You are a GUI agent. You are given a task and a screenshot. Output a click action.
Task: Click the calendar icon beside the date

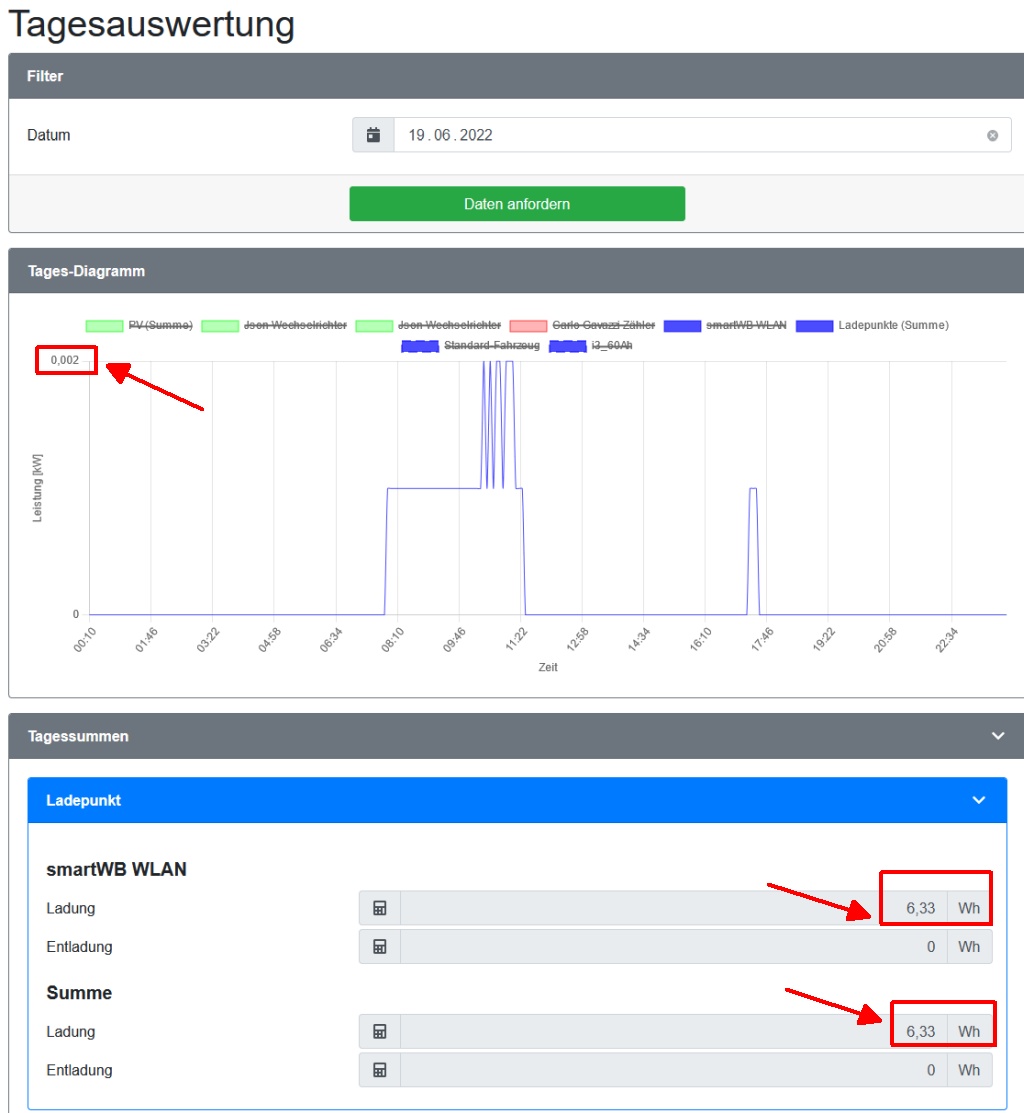tap(373, 135)
